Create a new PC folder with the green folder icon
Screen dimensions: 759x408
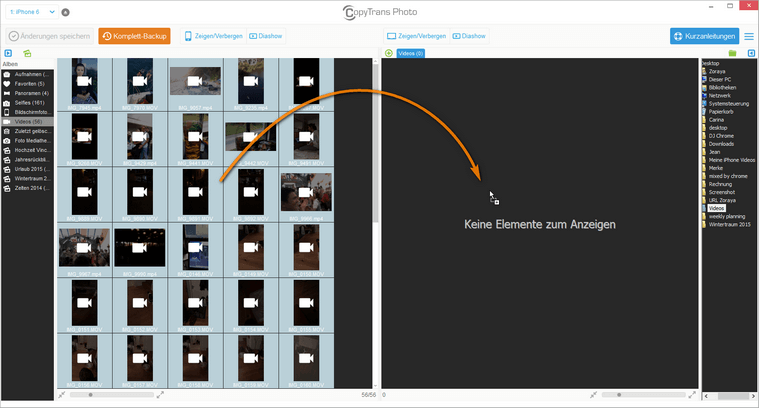point(732,53)
